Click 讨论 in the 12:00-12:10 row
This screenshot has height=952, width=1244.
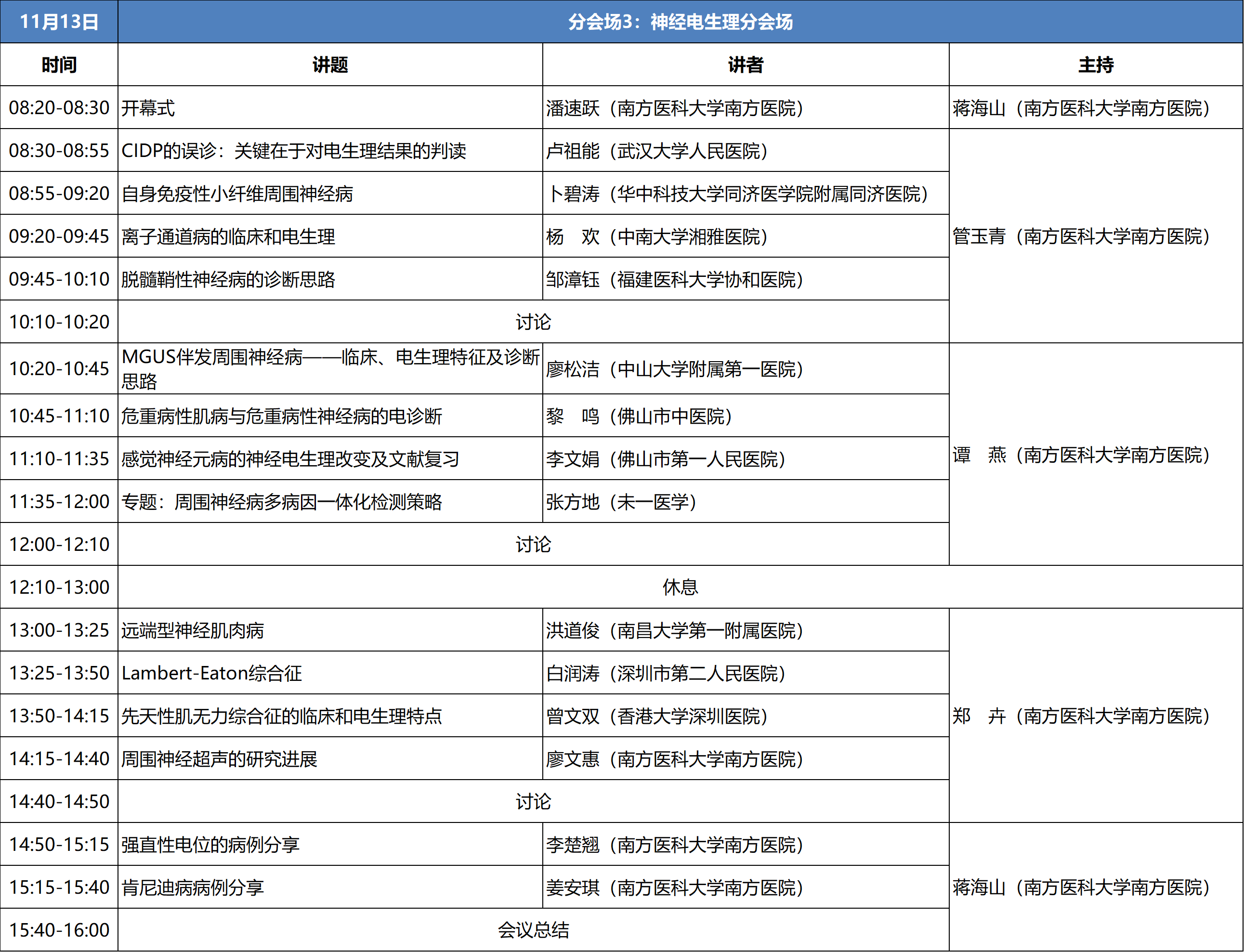[533, 544]
